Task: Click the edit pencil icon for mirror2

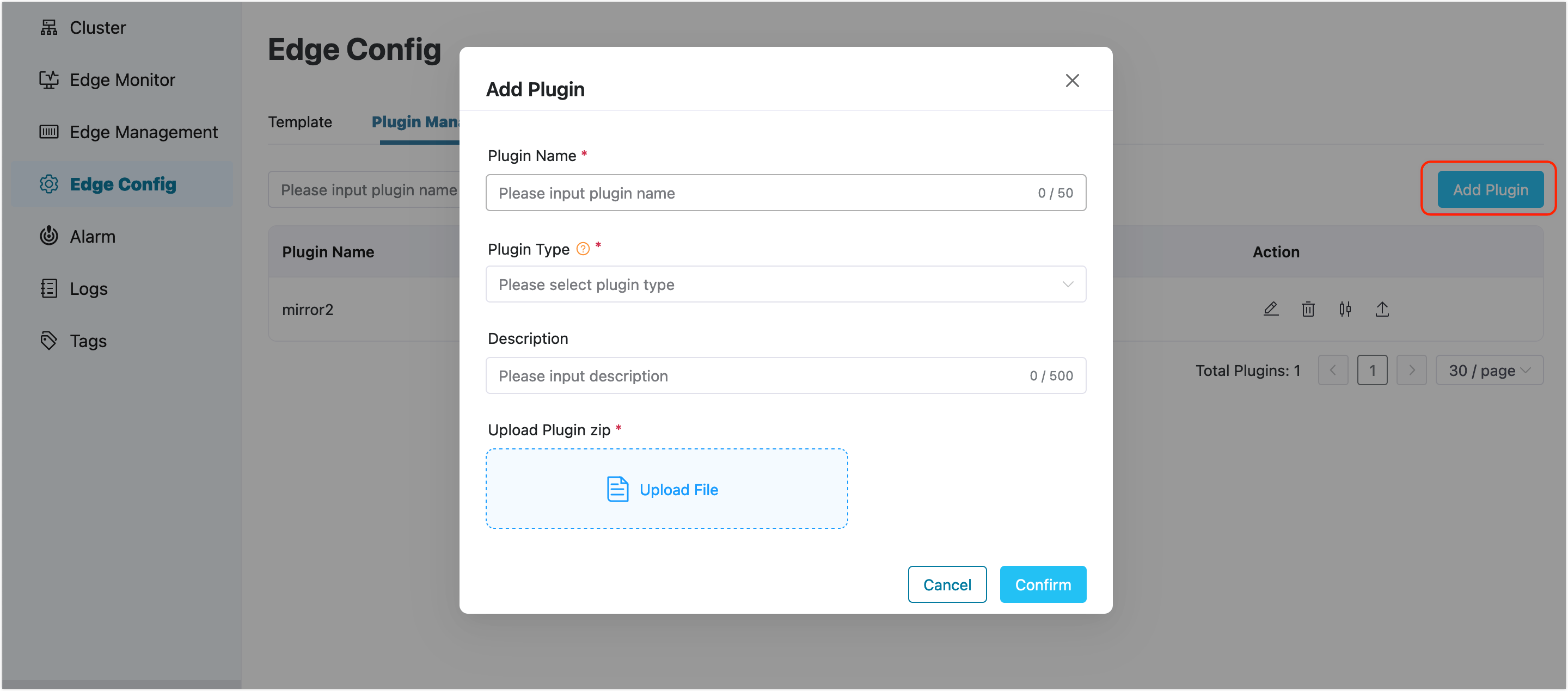Action: 1270,309
